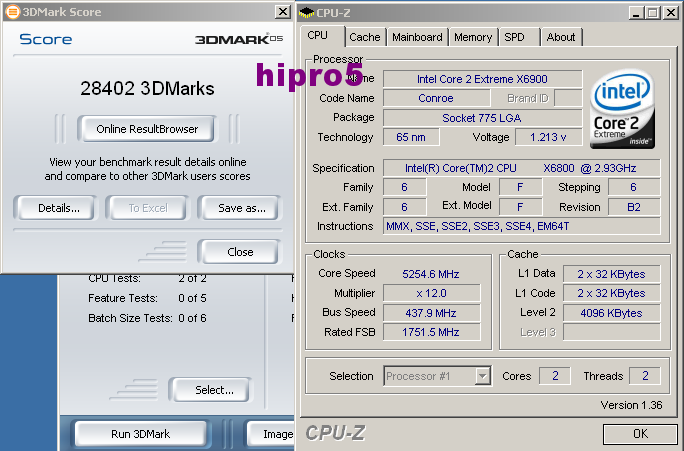Click the 3DMark05 logo in Score dialog

[239, 39]
